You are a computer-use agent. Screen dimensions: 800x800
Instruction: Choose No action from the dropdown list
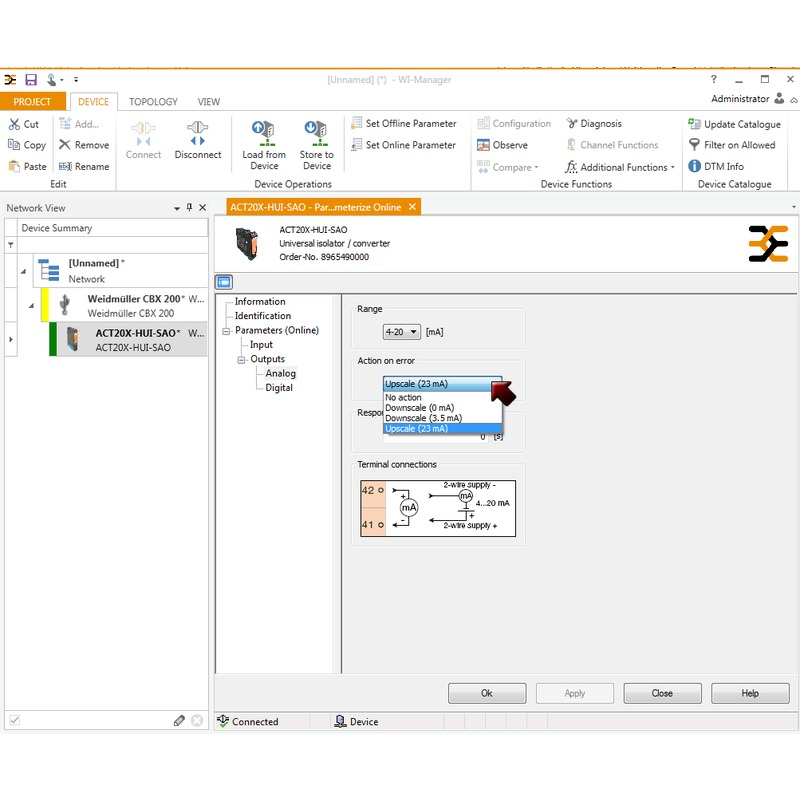pos(442,397)
